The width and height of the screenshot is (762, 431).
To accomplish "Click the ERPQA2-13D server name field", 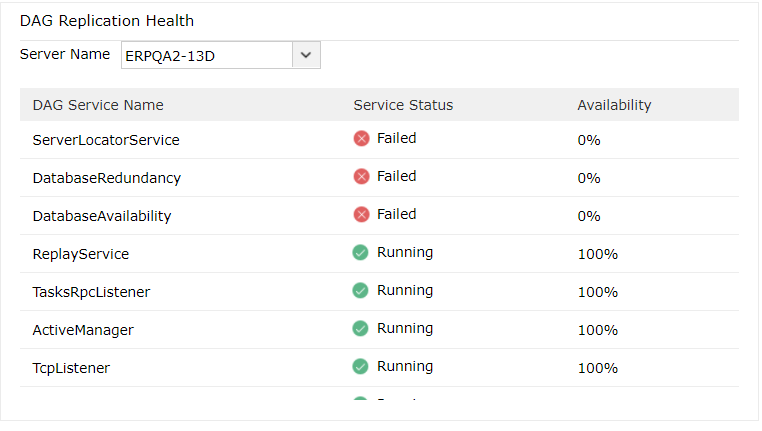I will pos(206,55).
